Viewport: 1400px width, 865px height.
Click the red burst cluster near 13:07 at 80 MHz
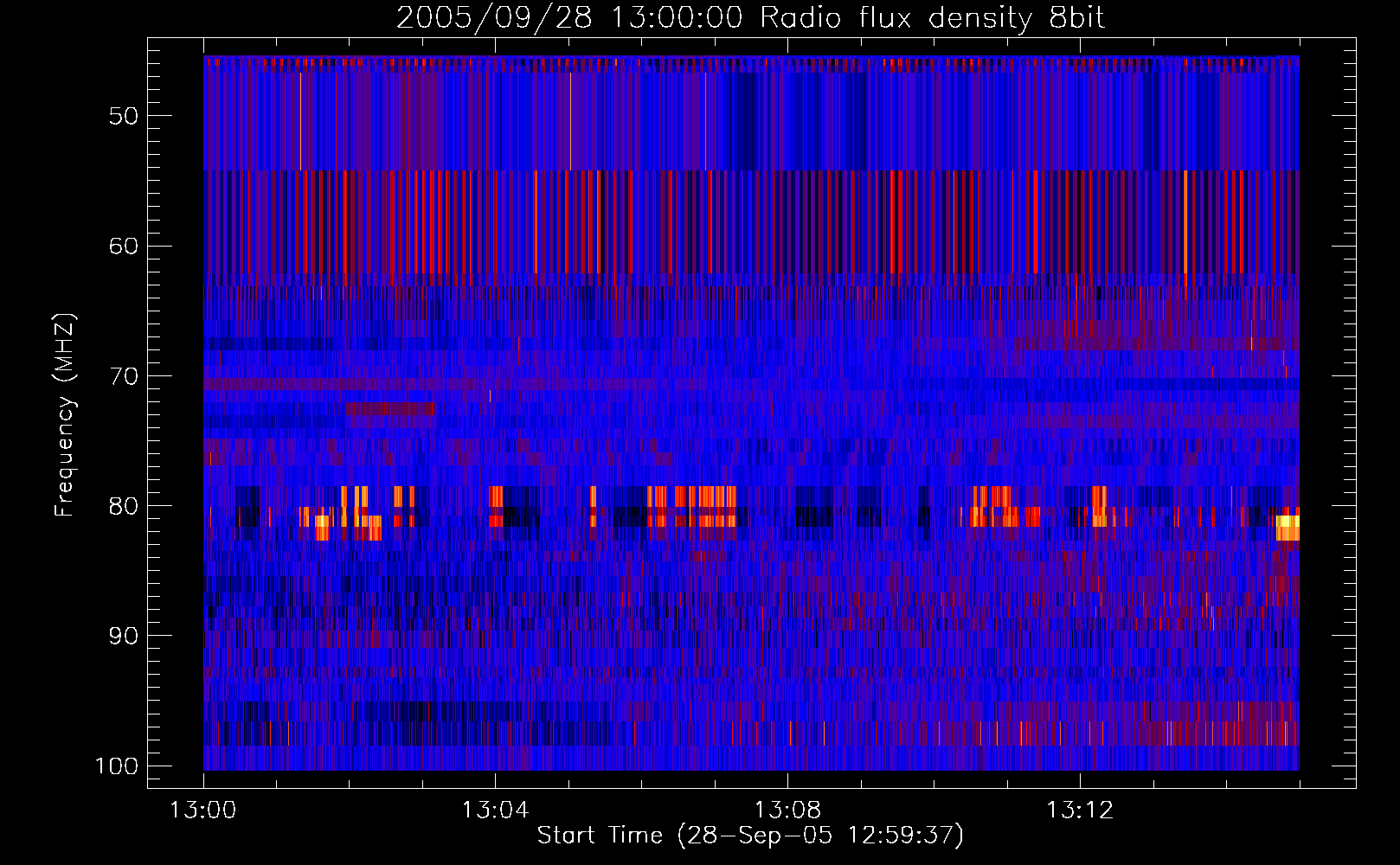coord(692,506)
